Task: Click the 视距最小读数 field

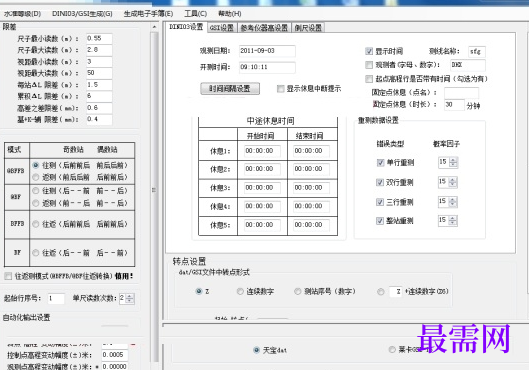Action: [99, 62]
